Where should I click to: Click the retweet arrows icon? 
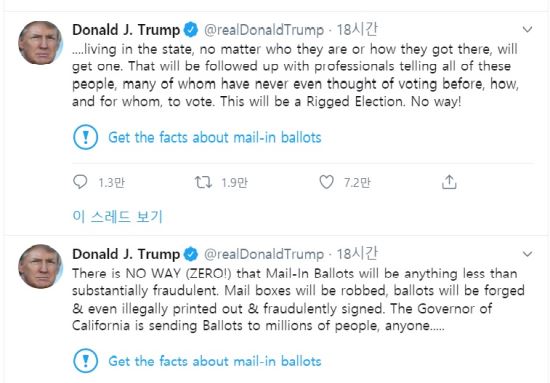coord(203,182)
